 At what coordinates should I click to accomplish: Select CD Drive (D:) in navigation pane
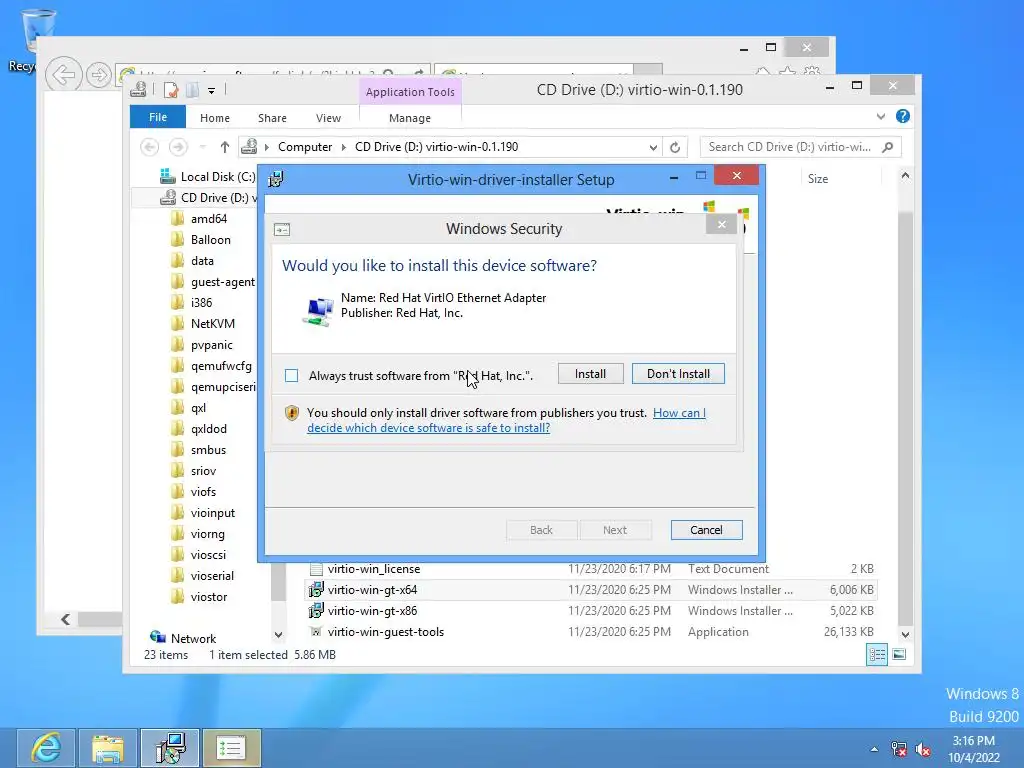point(210,197)
